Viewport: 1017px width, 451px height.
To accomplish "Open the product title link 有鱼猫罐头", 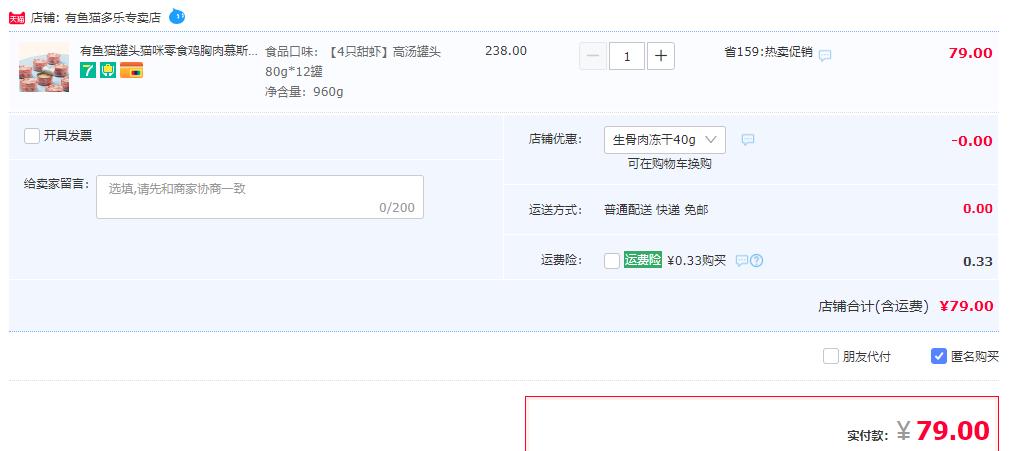I will point(169,51).
